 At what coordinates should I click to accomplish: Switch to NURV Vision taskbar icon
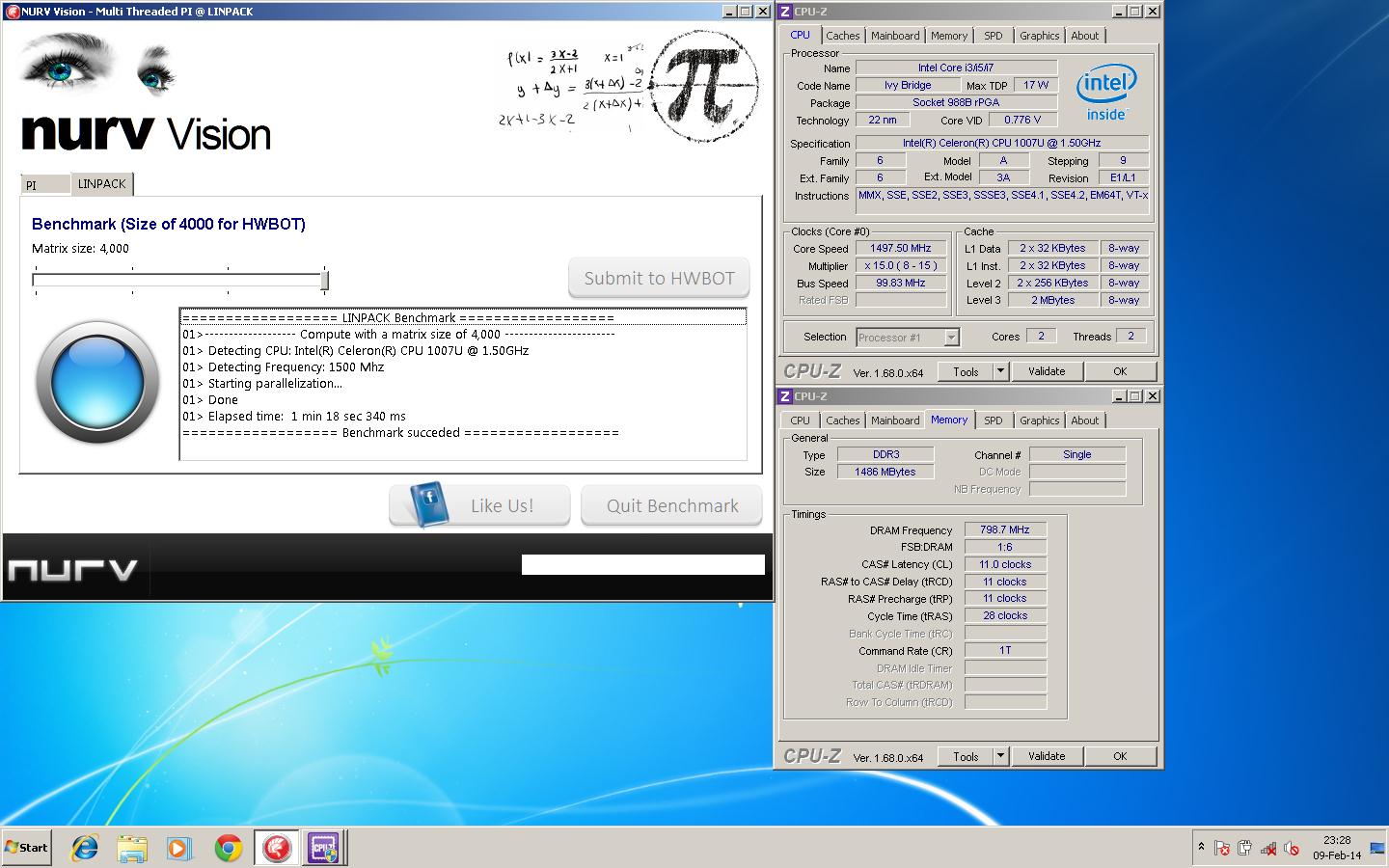coord(277,848)
